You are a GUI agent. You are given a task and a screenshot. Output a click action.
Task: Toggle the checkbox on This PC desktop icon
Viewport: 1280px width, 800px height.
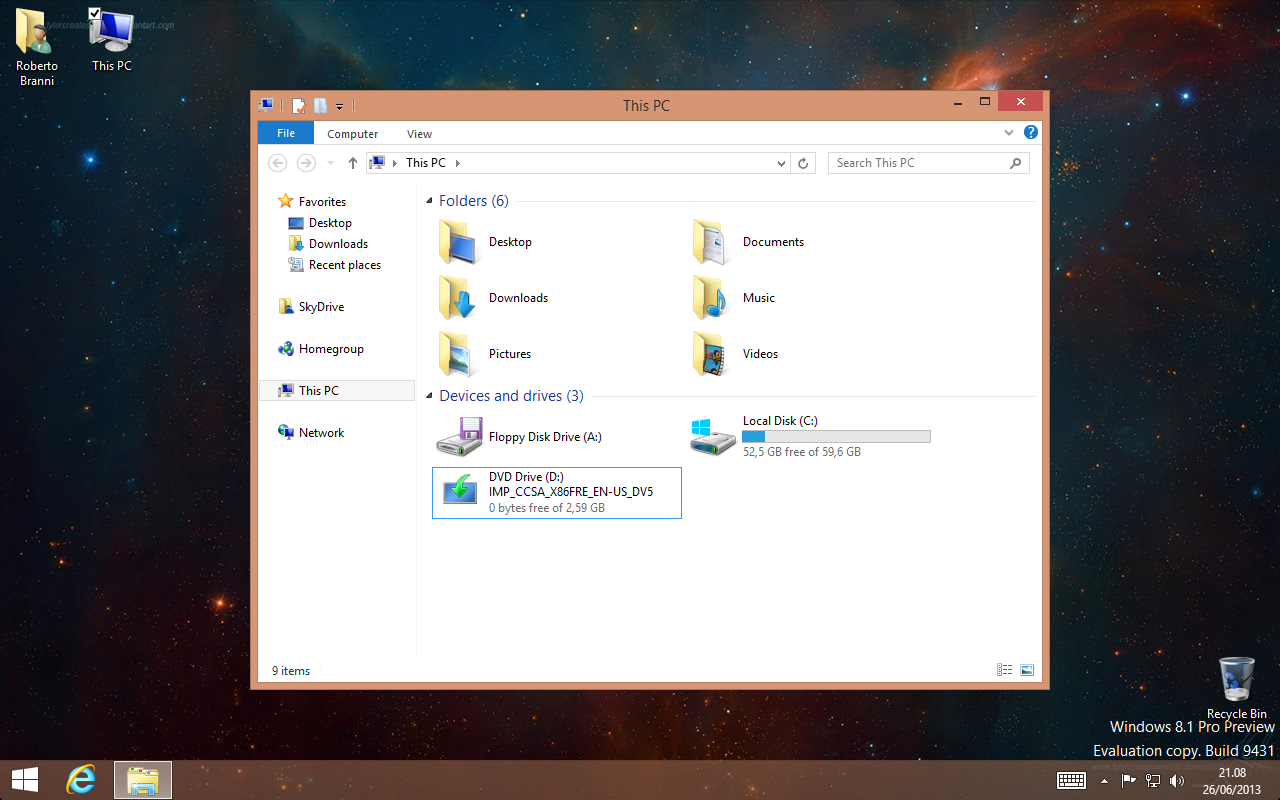(95, 12)
